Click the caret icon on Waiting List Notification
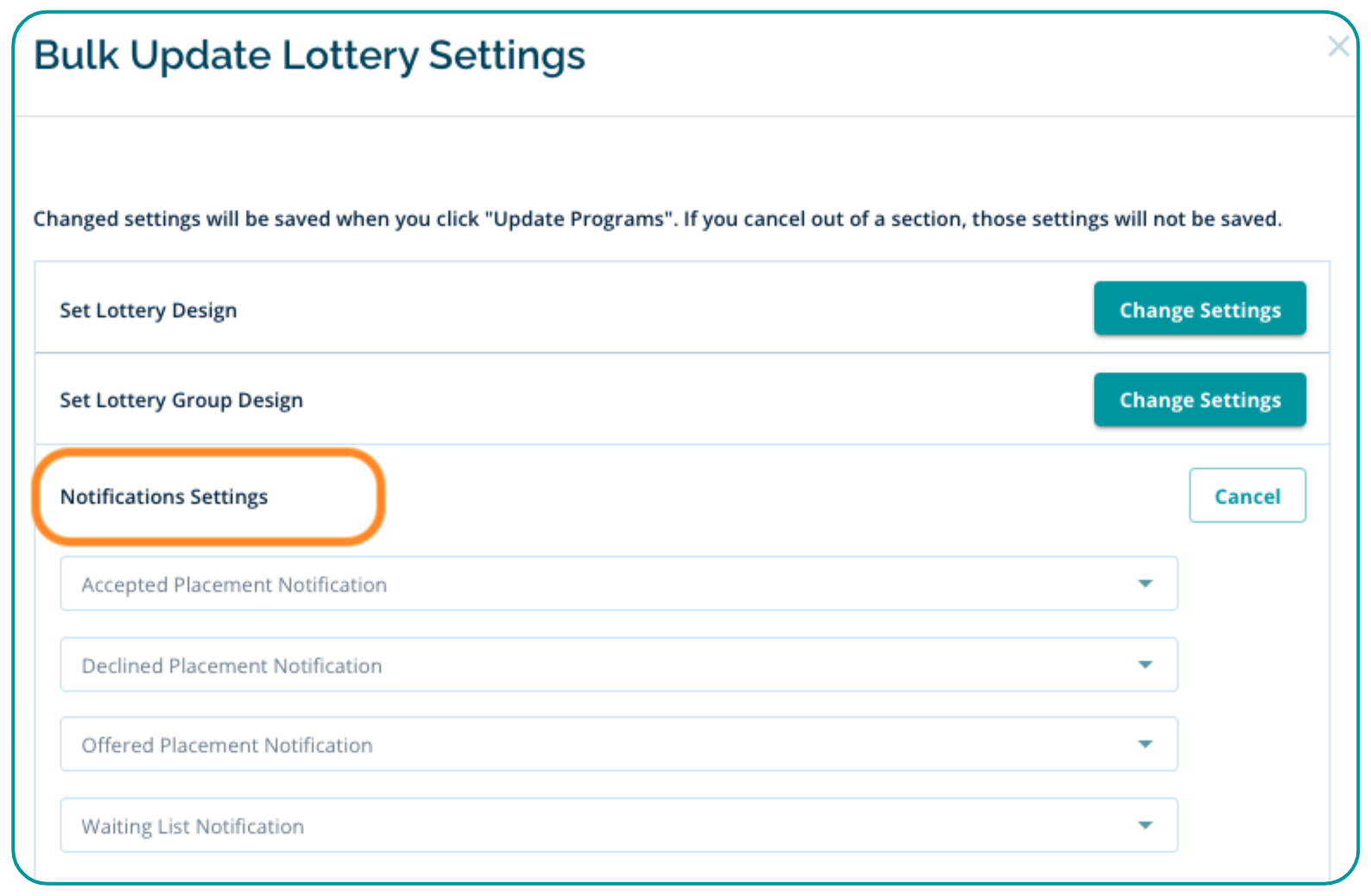The height and width of the screenshot is (896, 1371). point(1145,825)
